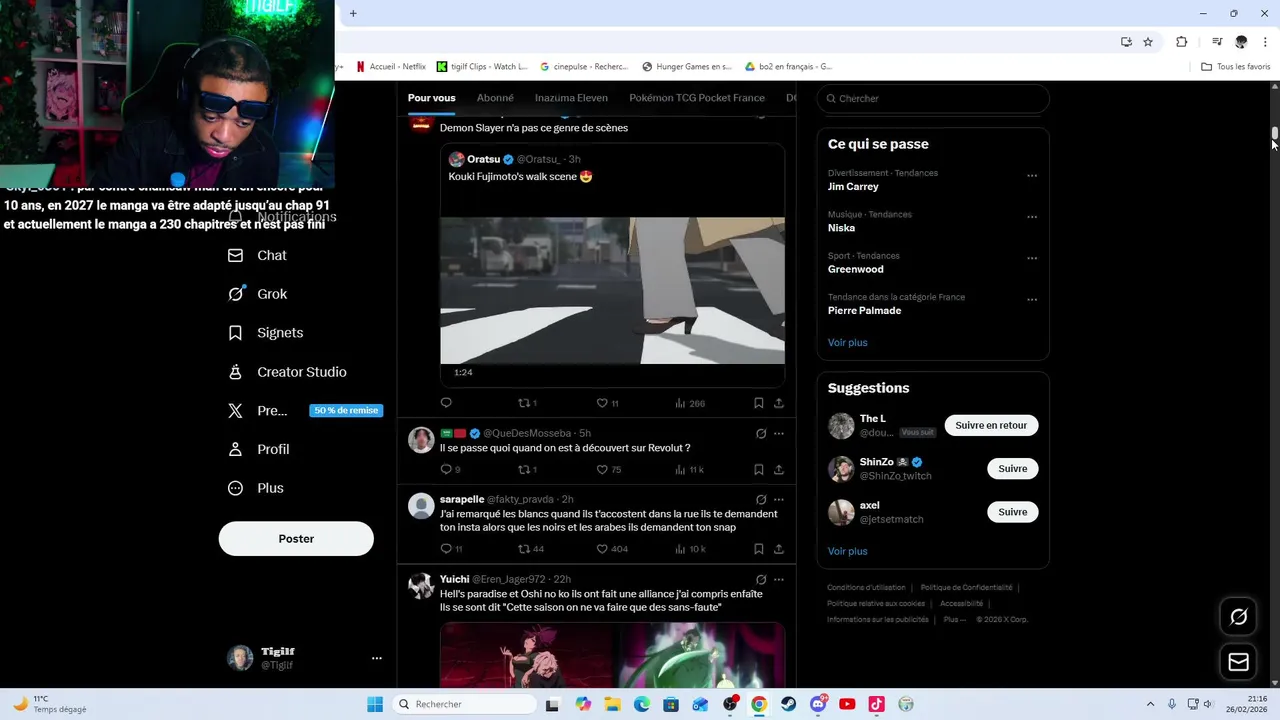The width and height of the screenshot is (1280, 720).
Task: Open options for the Jim Carrey trend
Action: pyautogui.click(x=1032, y=176)
